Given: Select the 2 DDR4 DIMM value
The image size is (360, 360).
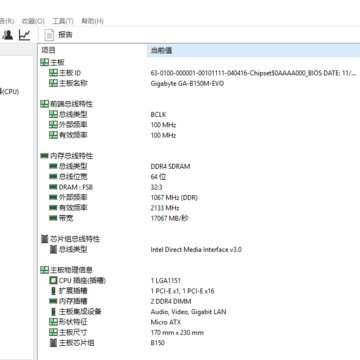Looking at the screenshot, I should point(171,301).
